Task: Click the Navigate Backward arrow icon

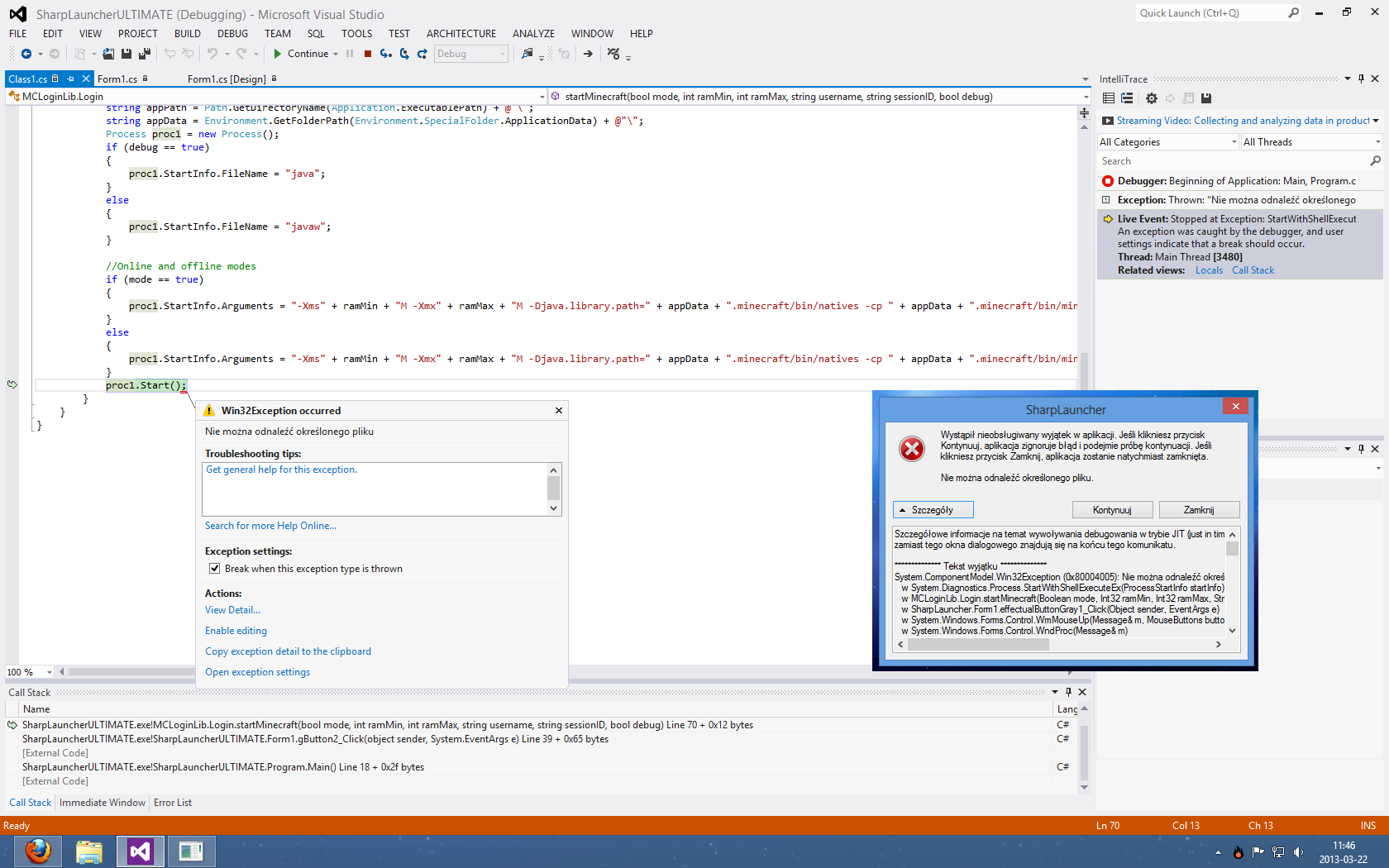Action: coord(26,54)
